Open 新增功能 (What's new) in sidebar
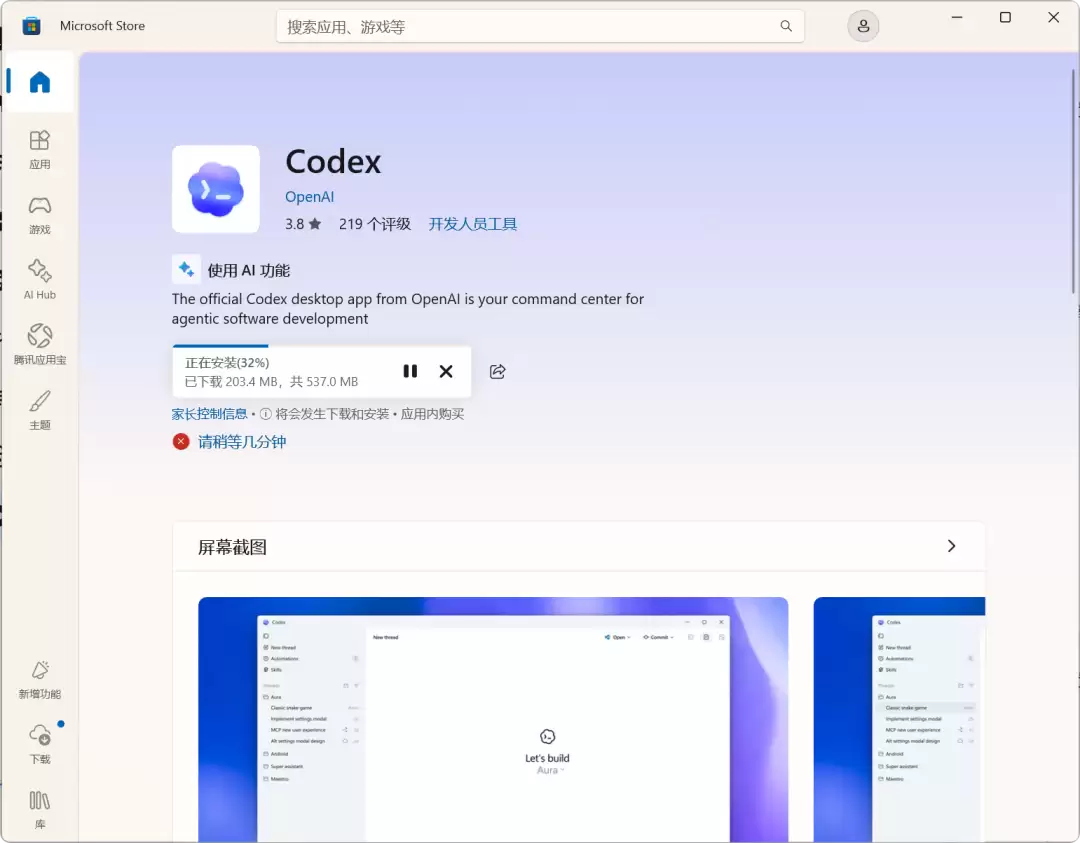 [39, 680]
